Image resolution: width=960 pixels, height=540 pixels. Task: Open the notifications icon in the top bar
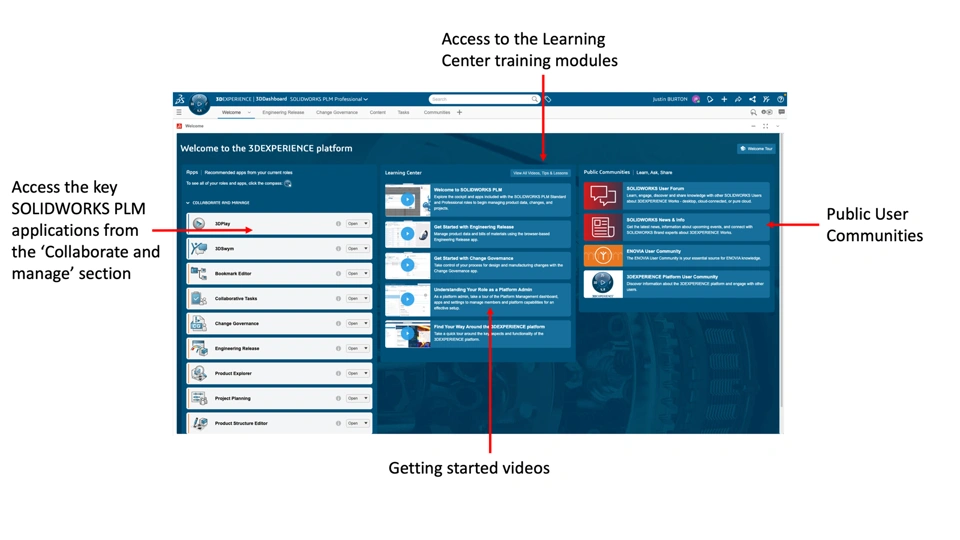click(710, 99)
